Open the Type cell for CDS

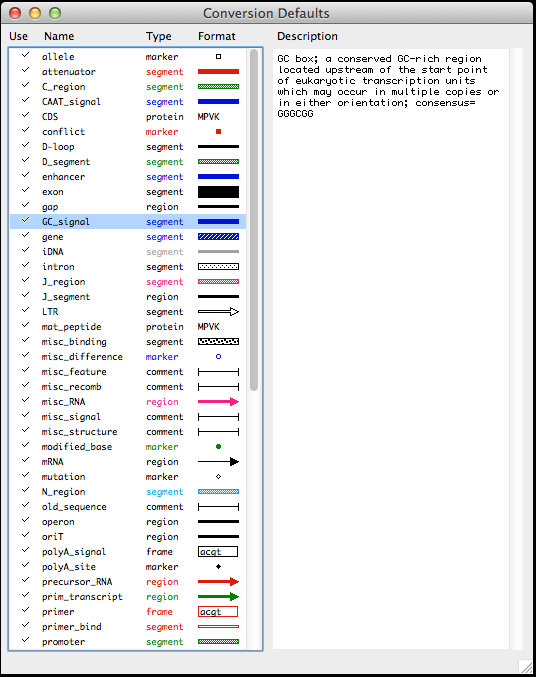[x=165, y=117]
